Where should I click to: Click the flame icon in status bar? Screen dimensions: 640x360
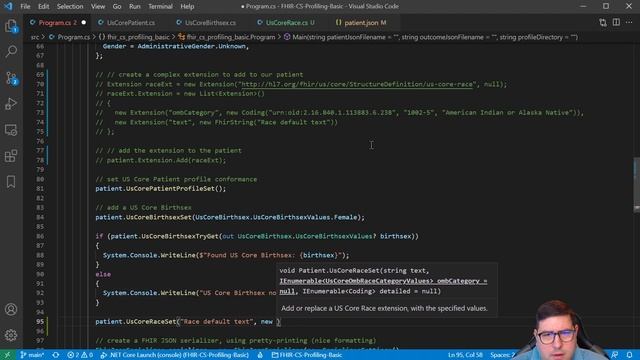(260, 355)
